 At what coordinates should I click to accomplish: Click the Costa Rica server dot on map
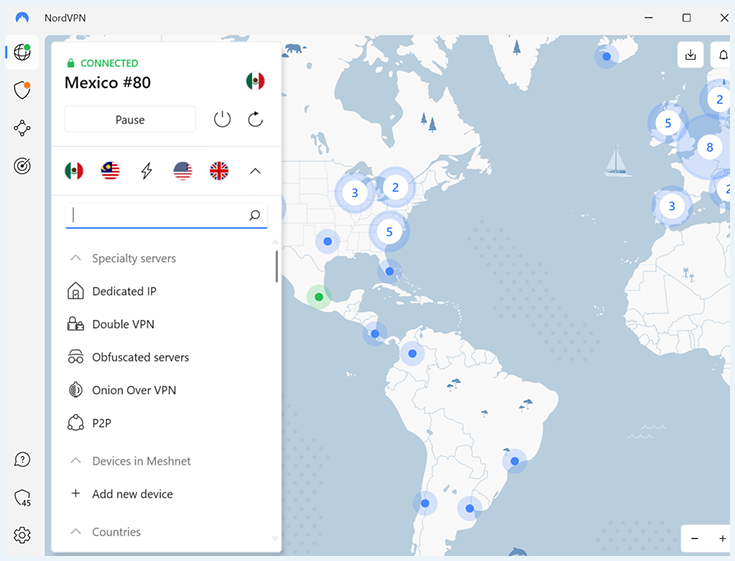pyautogui.click(x=375, y=334)
